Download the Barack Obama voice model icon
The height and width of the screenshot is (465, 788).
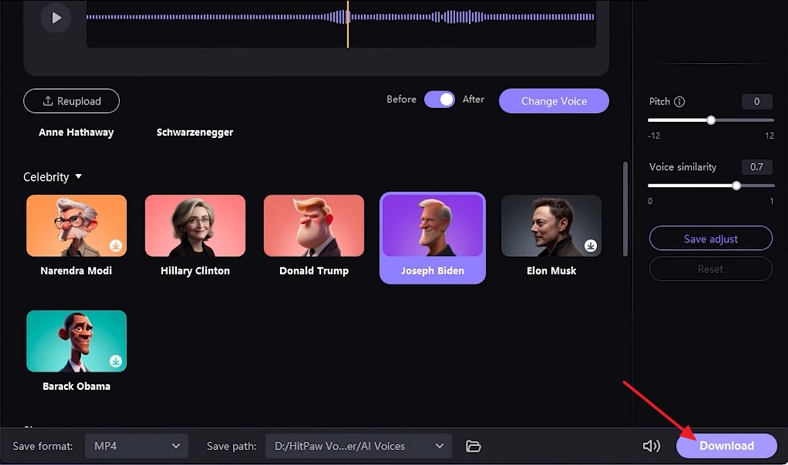(x=116, y=361)
